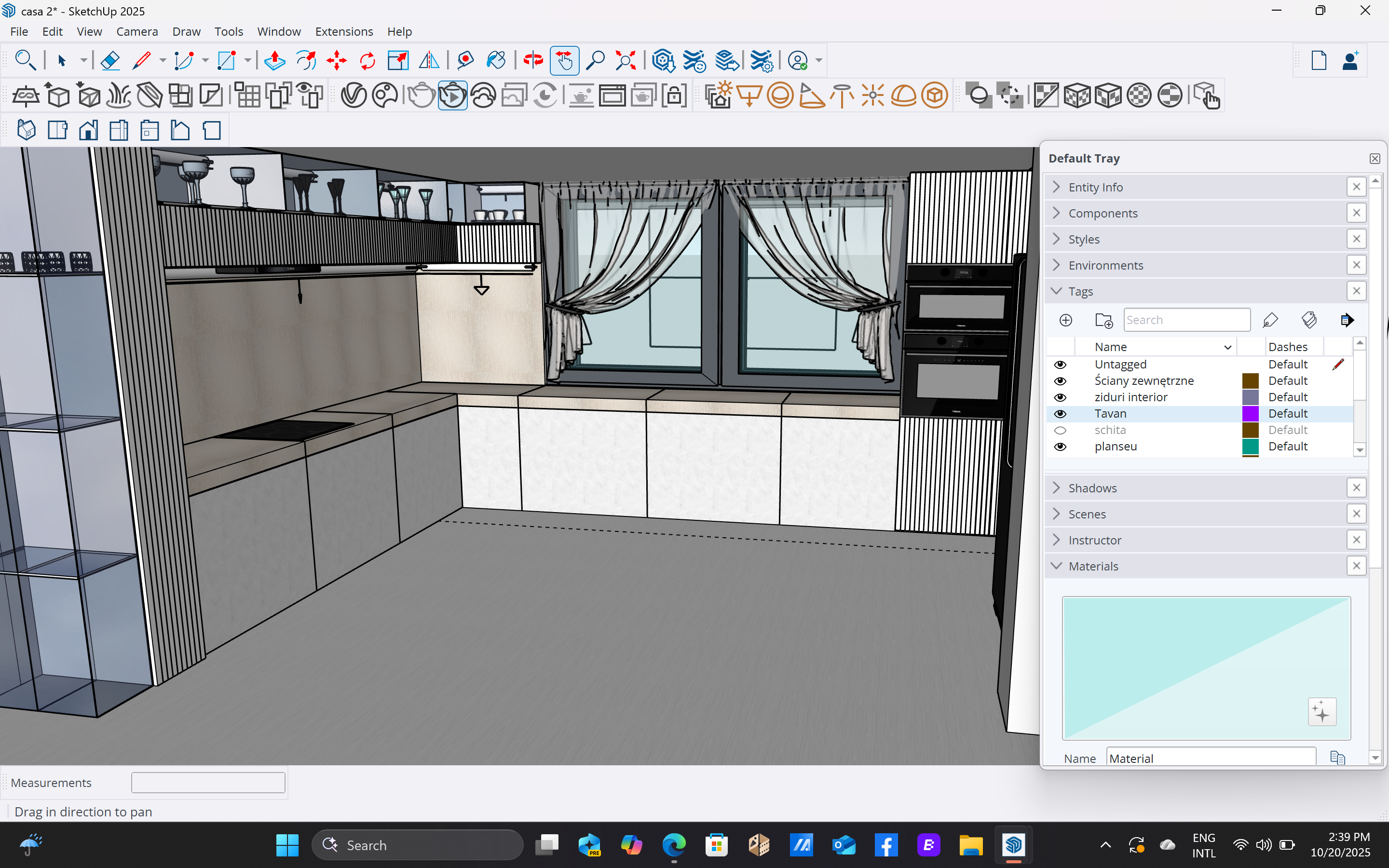Click the Add Tag Folder icon
This screenshot has height=868, width=1389.
(1103, 320)
